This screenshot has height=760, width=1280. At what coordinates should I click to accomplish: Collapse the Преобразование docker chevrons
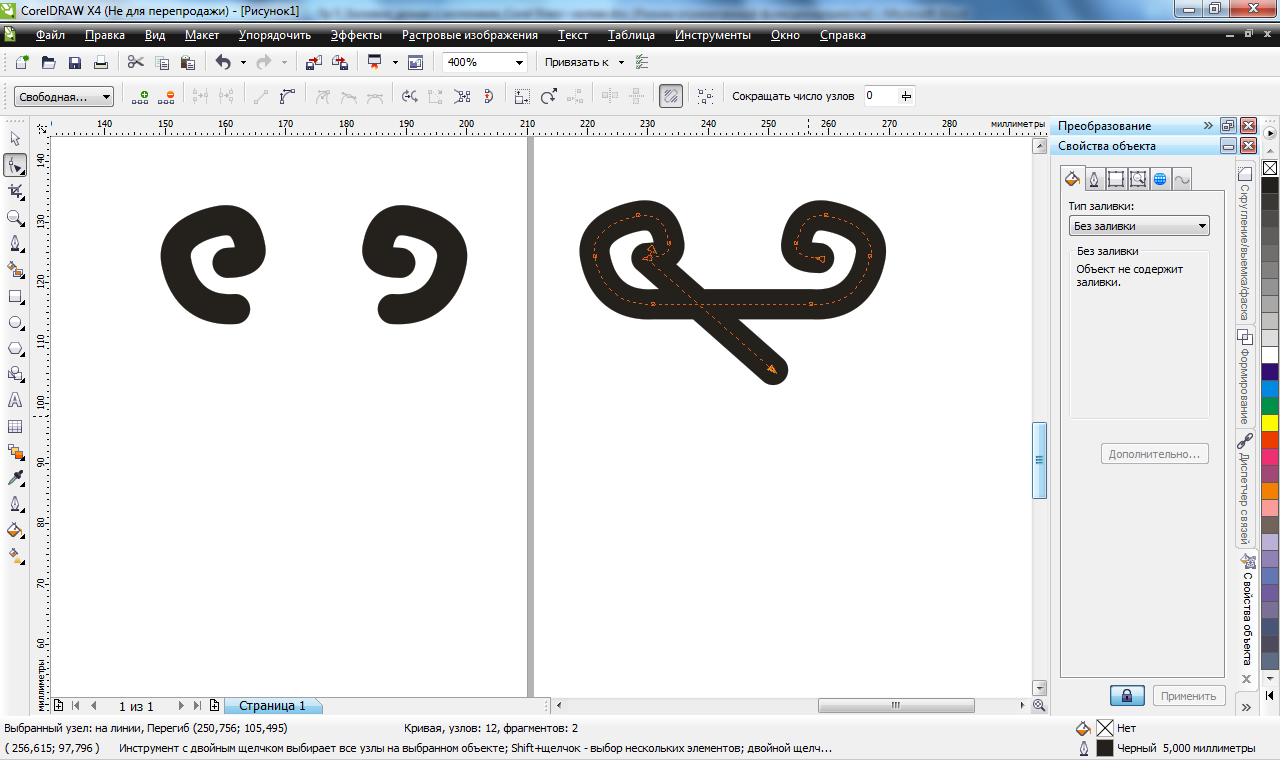coord(1208,126)
